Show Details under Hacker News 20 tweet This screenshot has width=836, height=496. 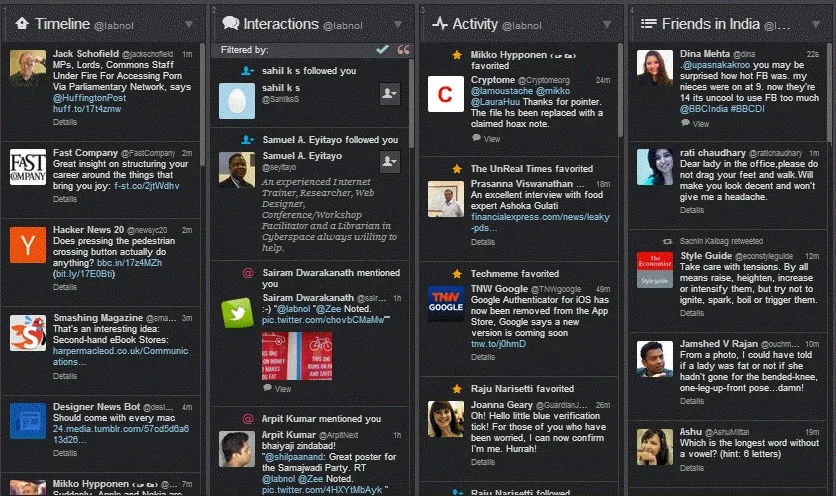[65, 287]
